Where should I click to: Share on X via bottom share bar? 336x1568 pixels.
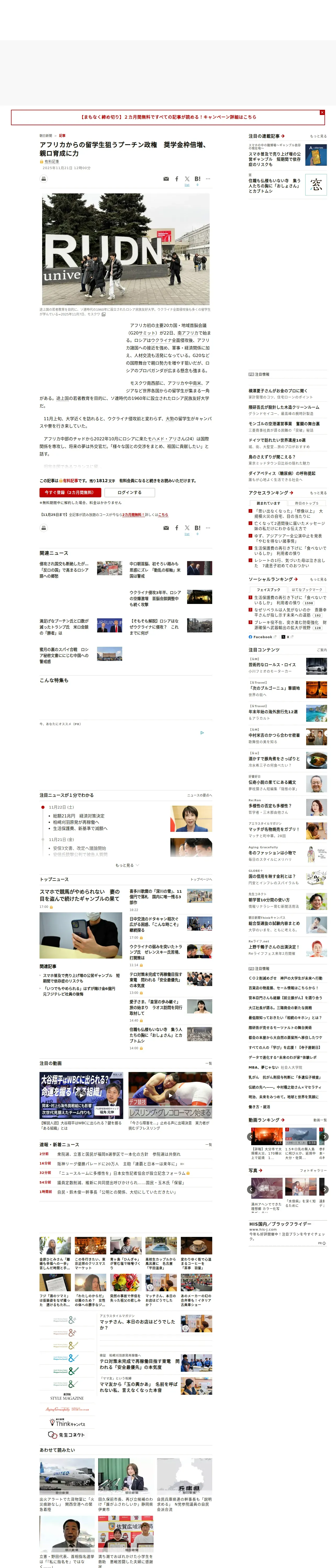tap(187, 528)
